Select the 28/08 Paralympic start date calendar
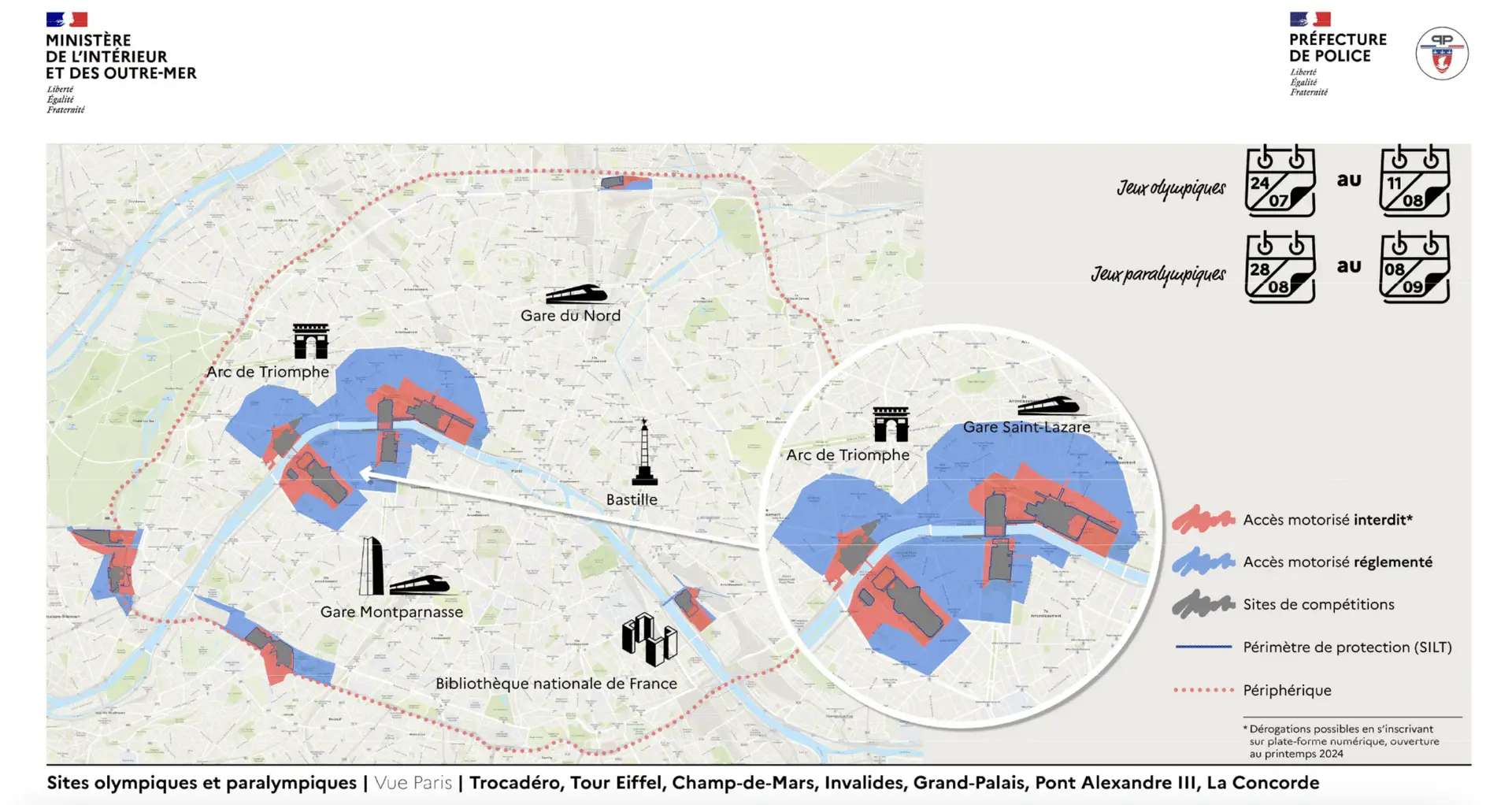Image resolution: width=1512 pixels, height=805 pixels. pos(1280,269)
